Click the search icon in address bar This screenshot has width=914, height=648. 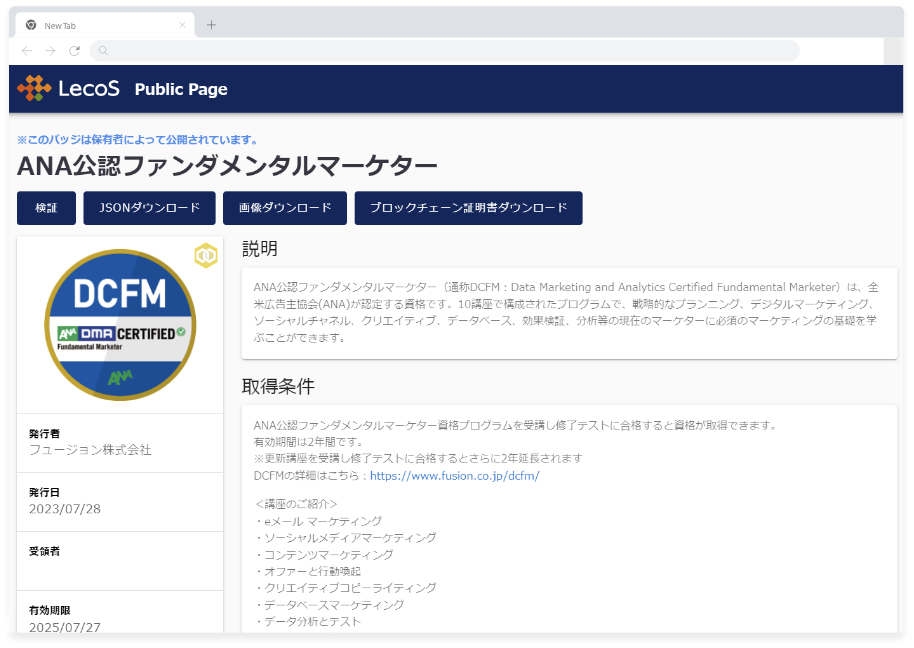[103, 51]
